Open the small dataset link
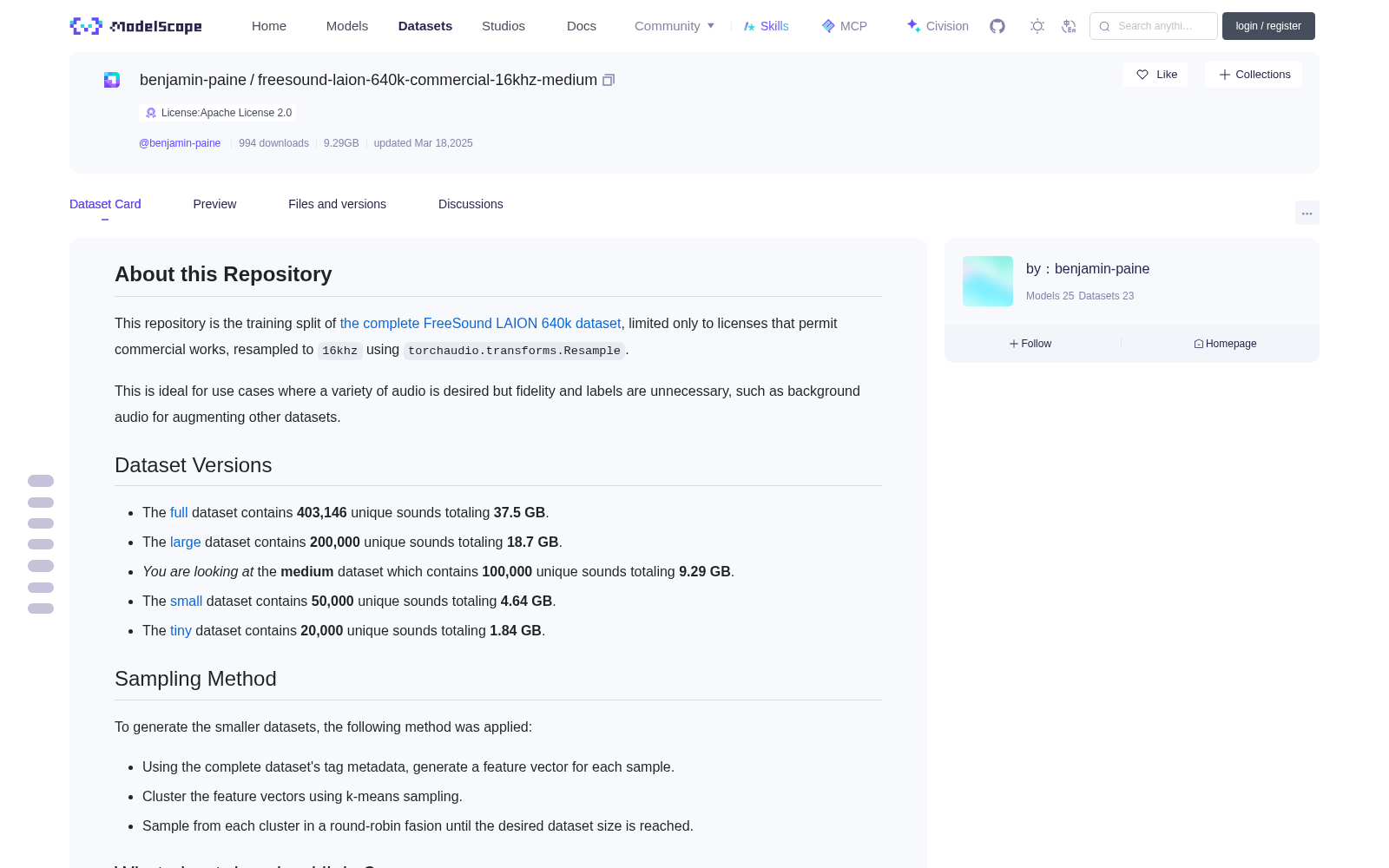The image size is (1389, 868). pos(186,601)
